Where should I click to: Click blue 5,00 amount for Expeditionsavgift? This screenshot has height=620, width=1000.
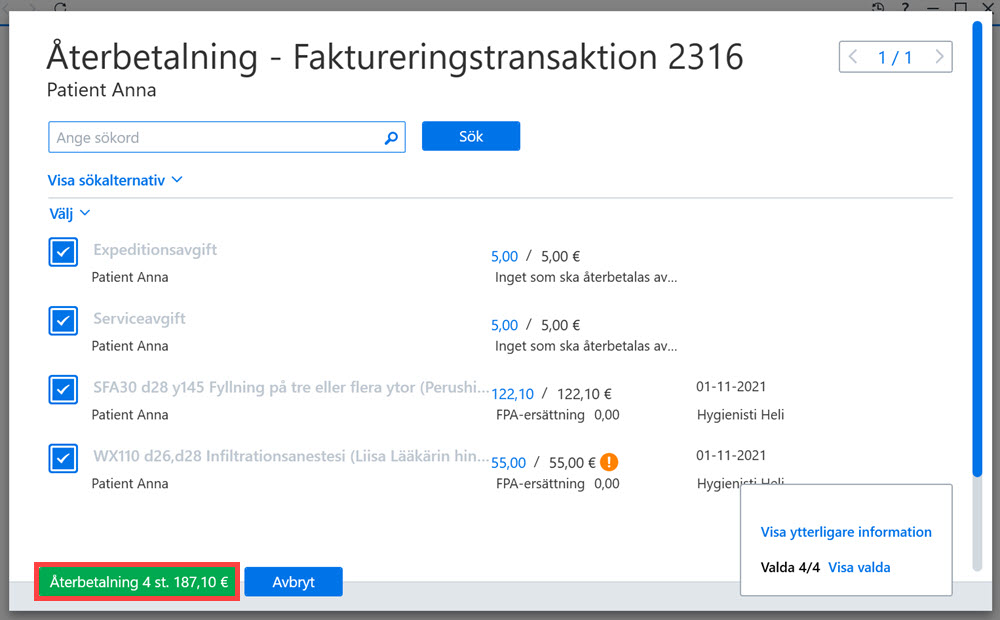(x=504, y=256)
